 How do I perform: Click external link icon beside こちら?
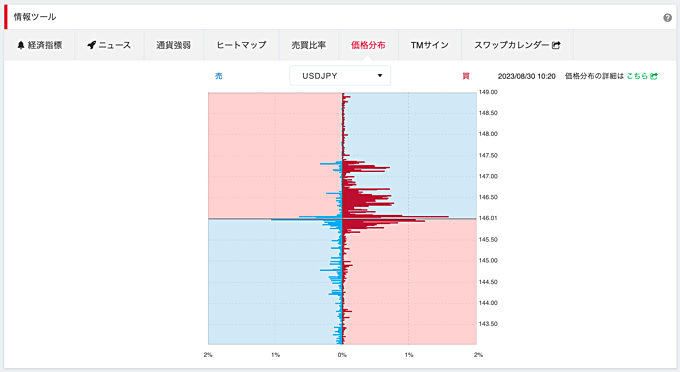click(x=654, y=76)
